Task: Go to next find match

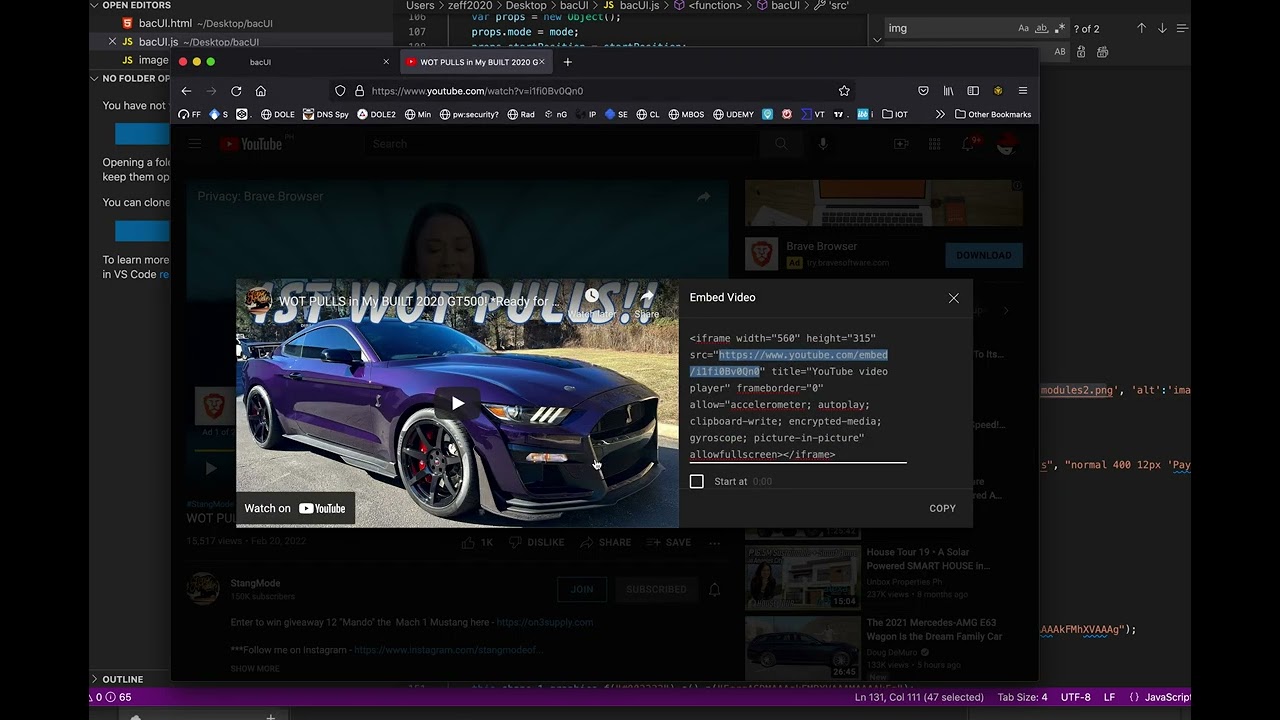Action: (x=1162, y=28)
